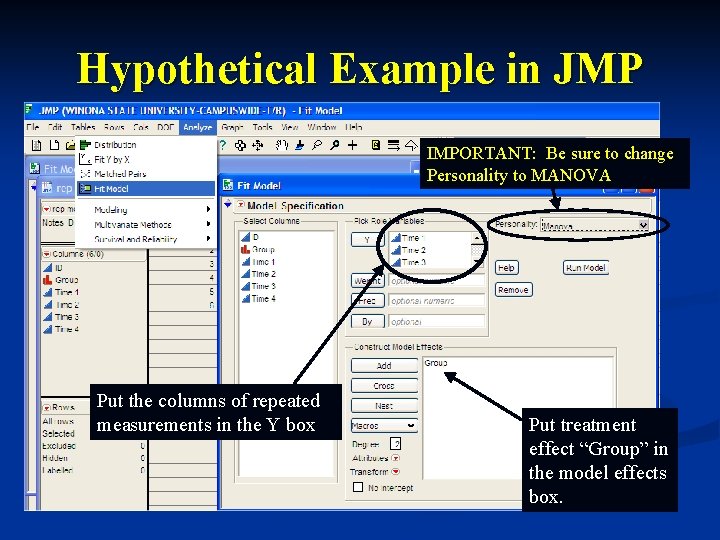Click the lines tool icon in toolbar
The width and height of the screenshot is (720, 540).
pos(394,146)
